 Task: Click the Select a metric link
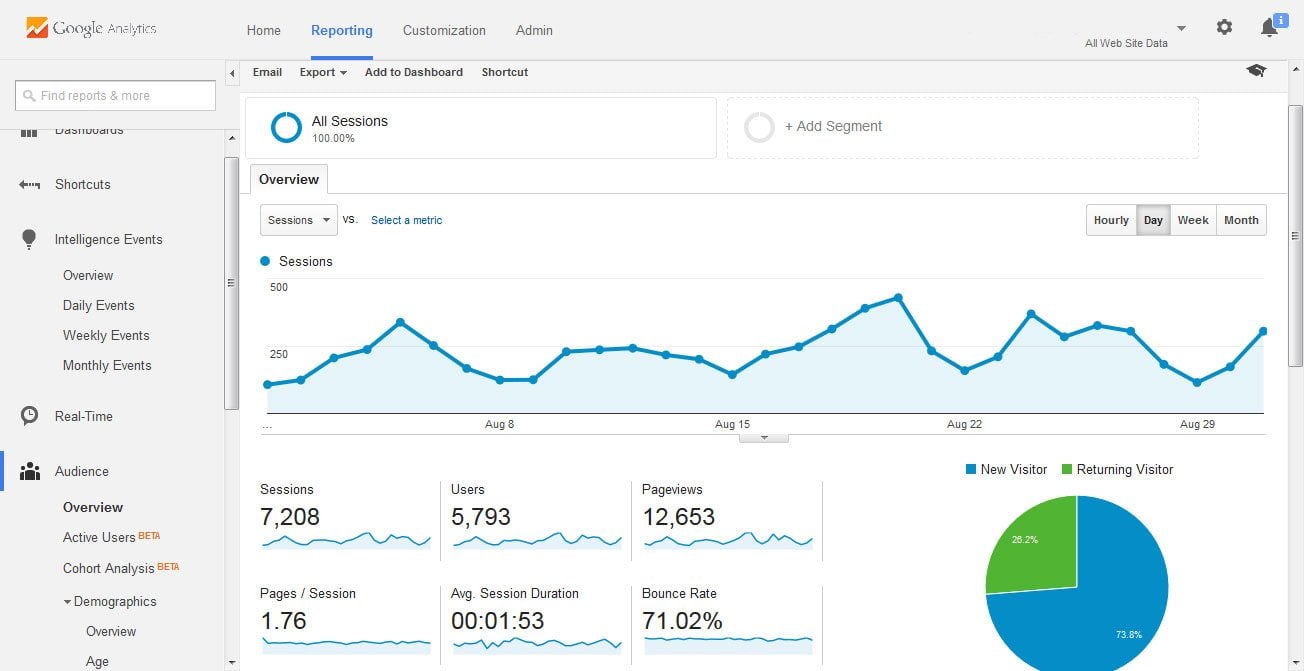[x=406, y=220]
